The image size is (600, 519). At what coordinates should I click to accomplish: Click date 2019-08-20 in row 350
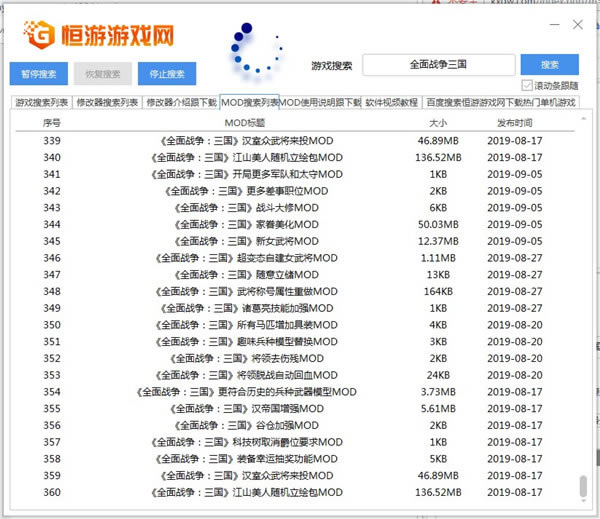[515, 325]
